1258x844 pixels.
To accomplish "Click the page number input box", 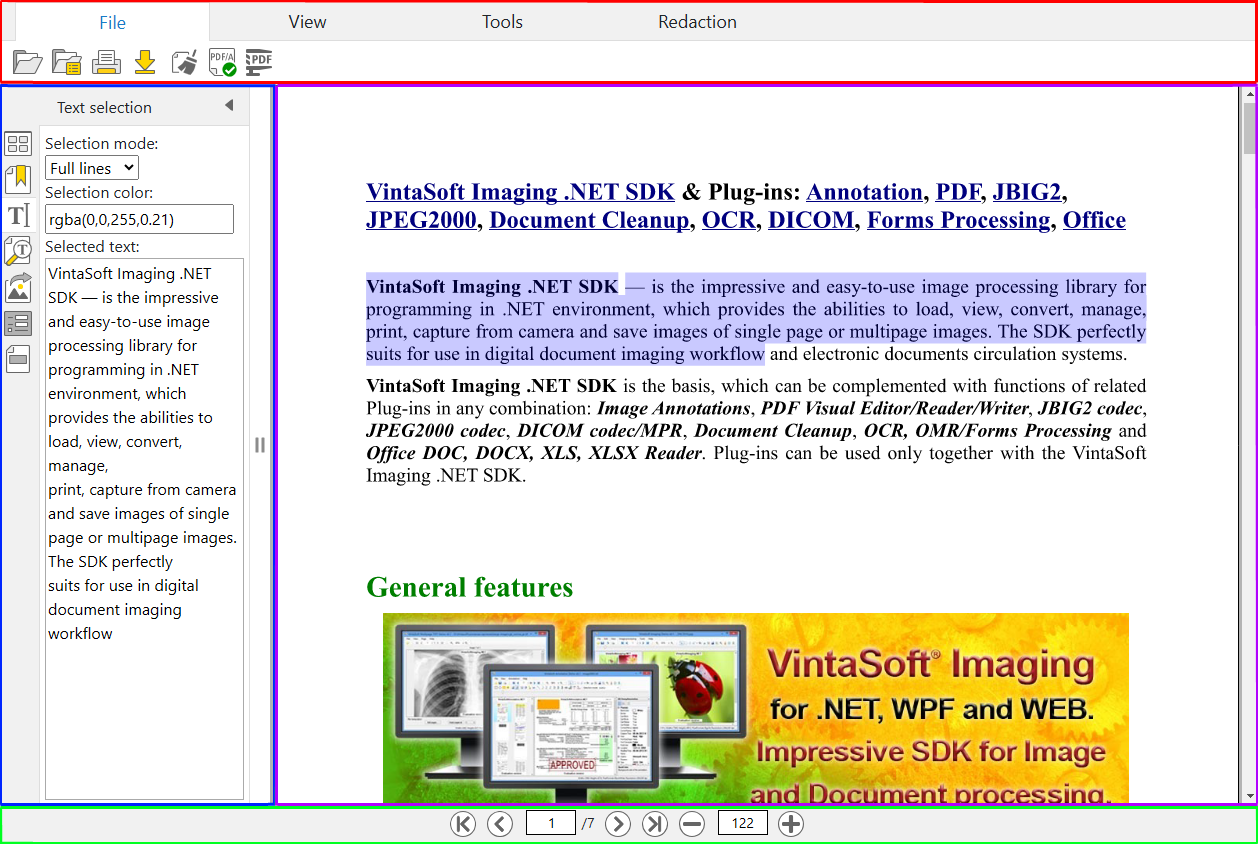I will (551, 823).
